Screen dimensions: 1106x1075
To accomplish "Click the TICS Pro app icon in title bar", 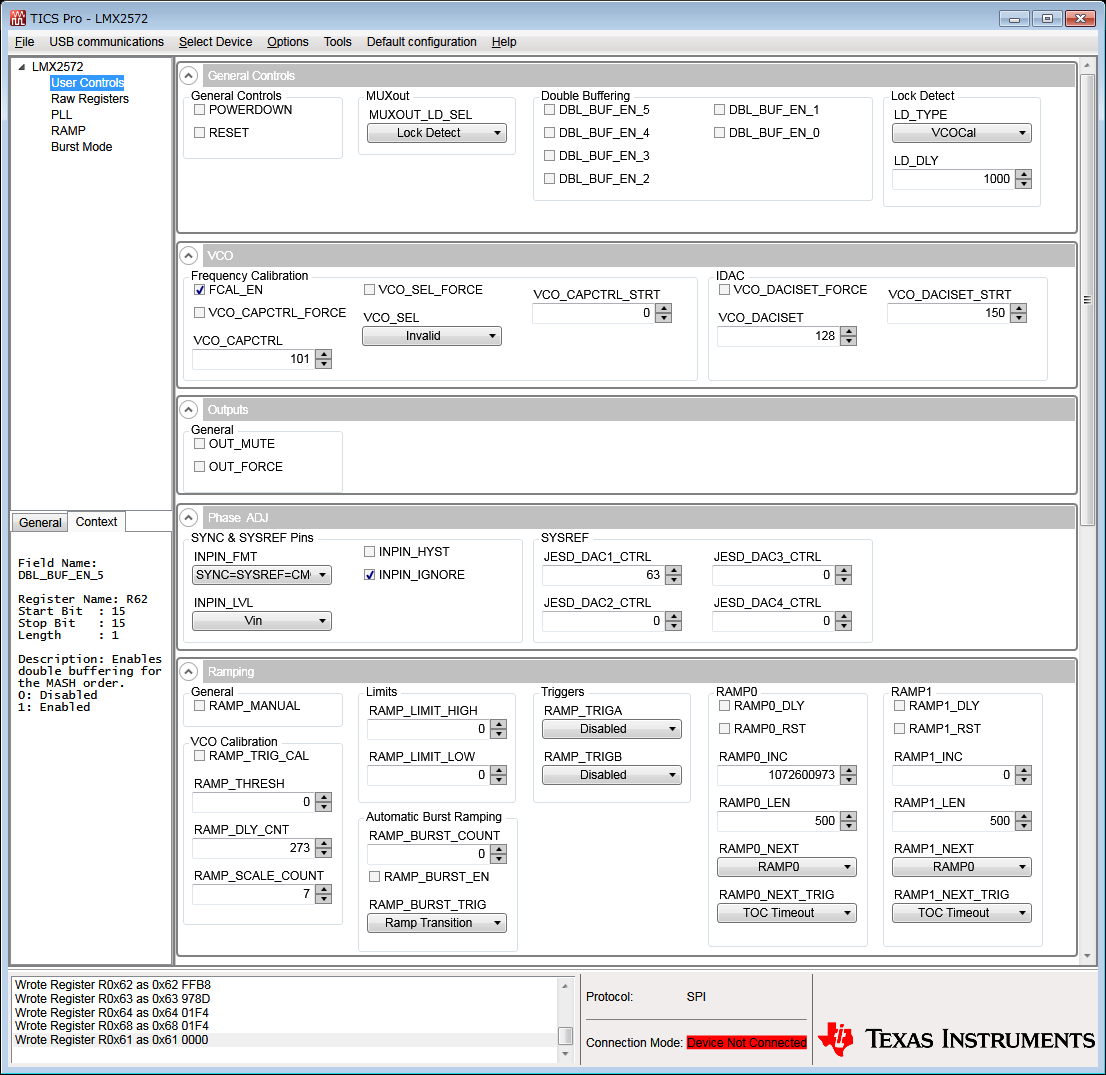I will point(18,18).
